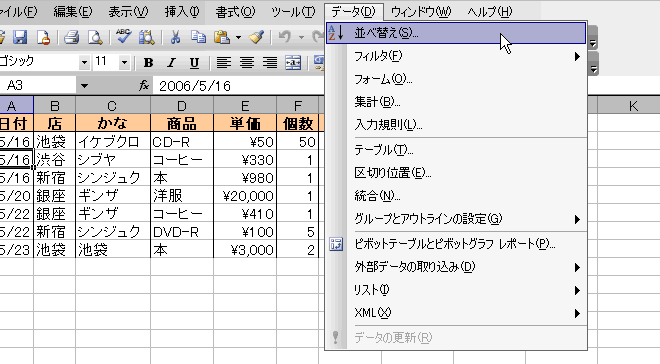Screen dimensions: 660x364
Task: Open the Name Box dropdown arrow
Action: tap(84, 86)
